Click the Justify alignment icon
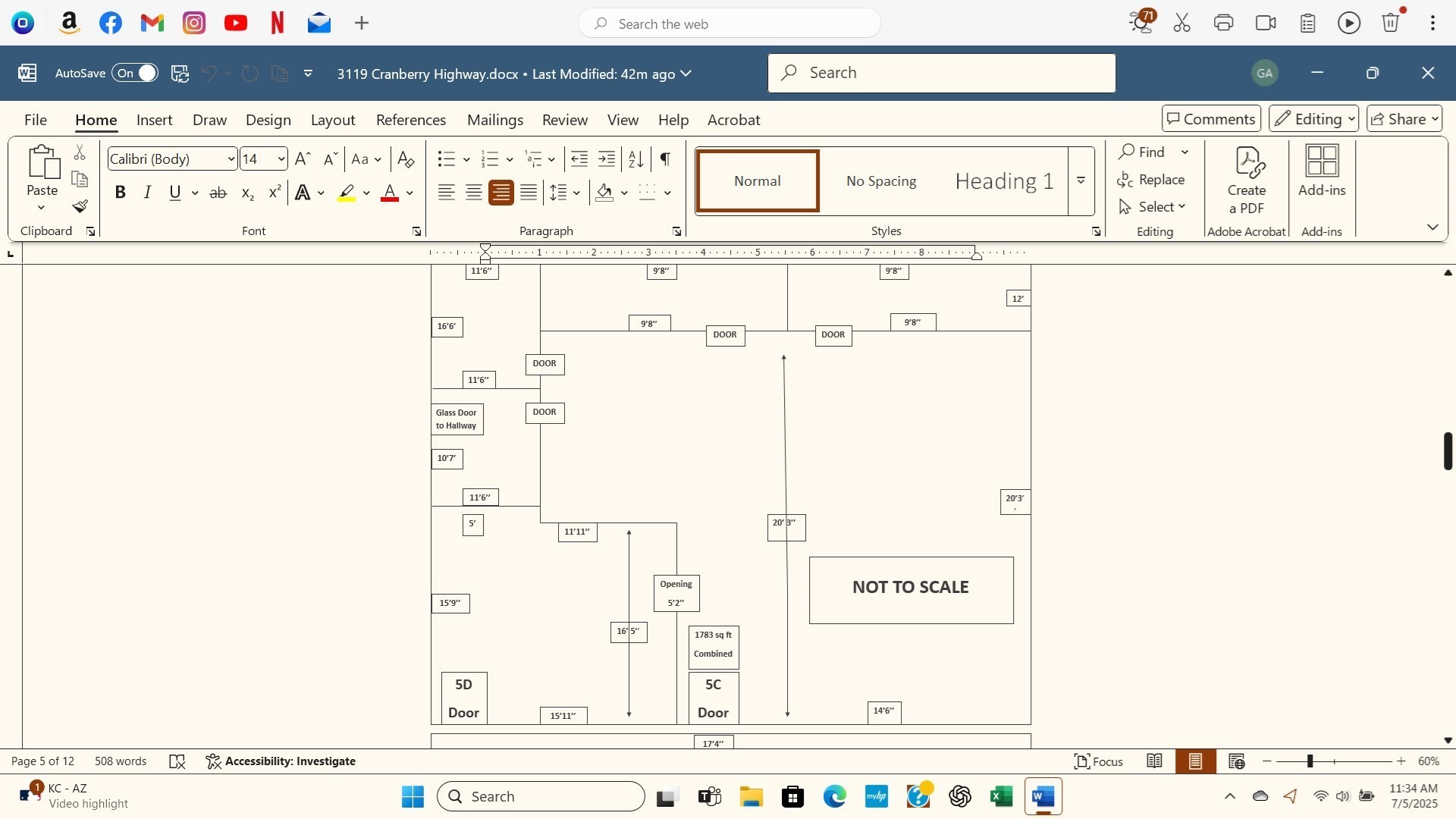Screen dimensions: 1456x819 (x=529, y=193)
